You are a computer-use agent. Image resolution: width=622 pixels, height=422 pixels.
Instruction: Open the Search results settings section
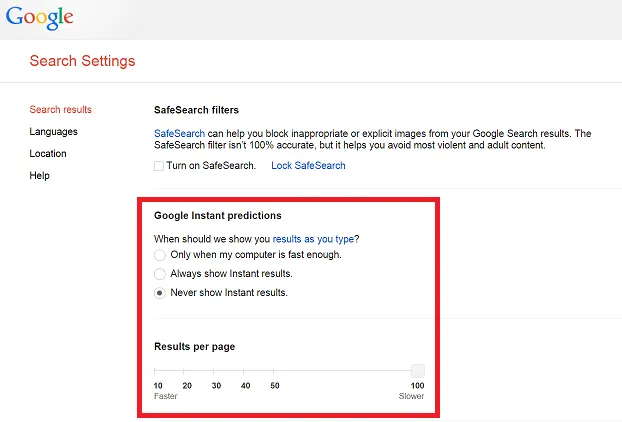pos(61,109)
